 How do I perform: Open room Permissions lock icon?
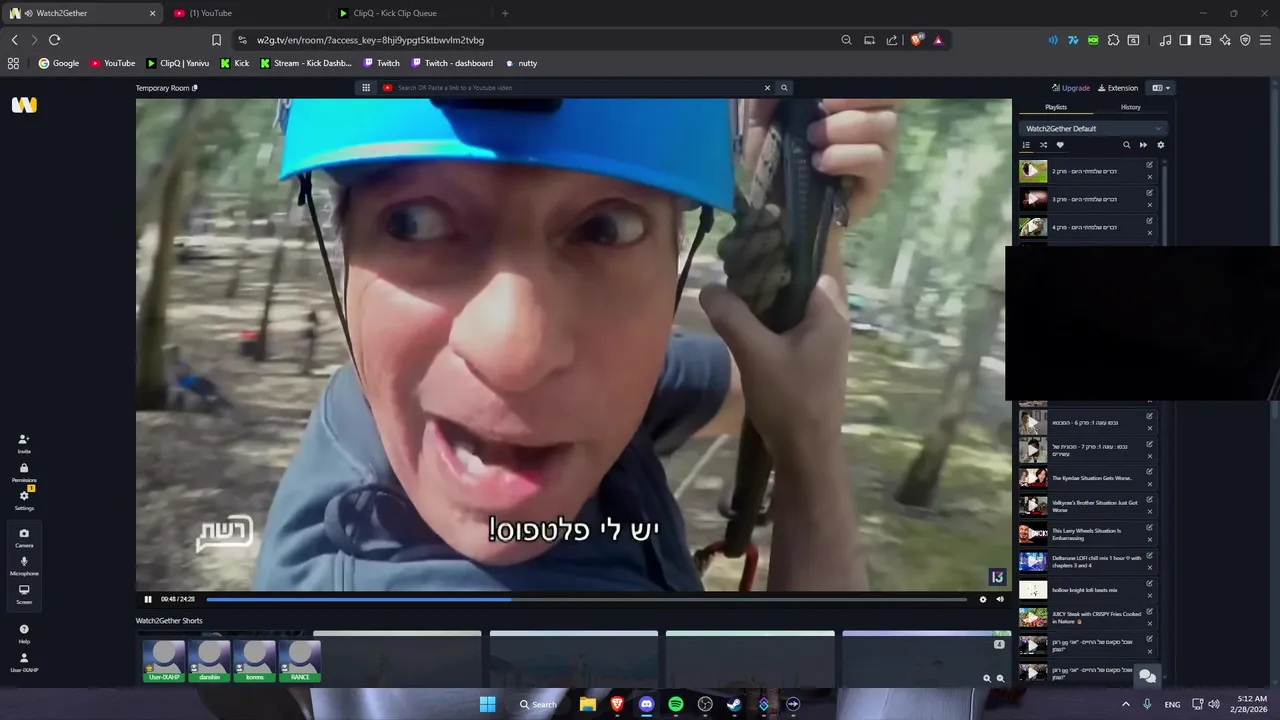24,472
